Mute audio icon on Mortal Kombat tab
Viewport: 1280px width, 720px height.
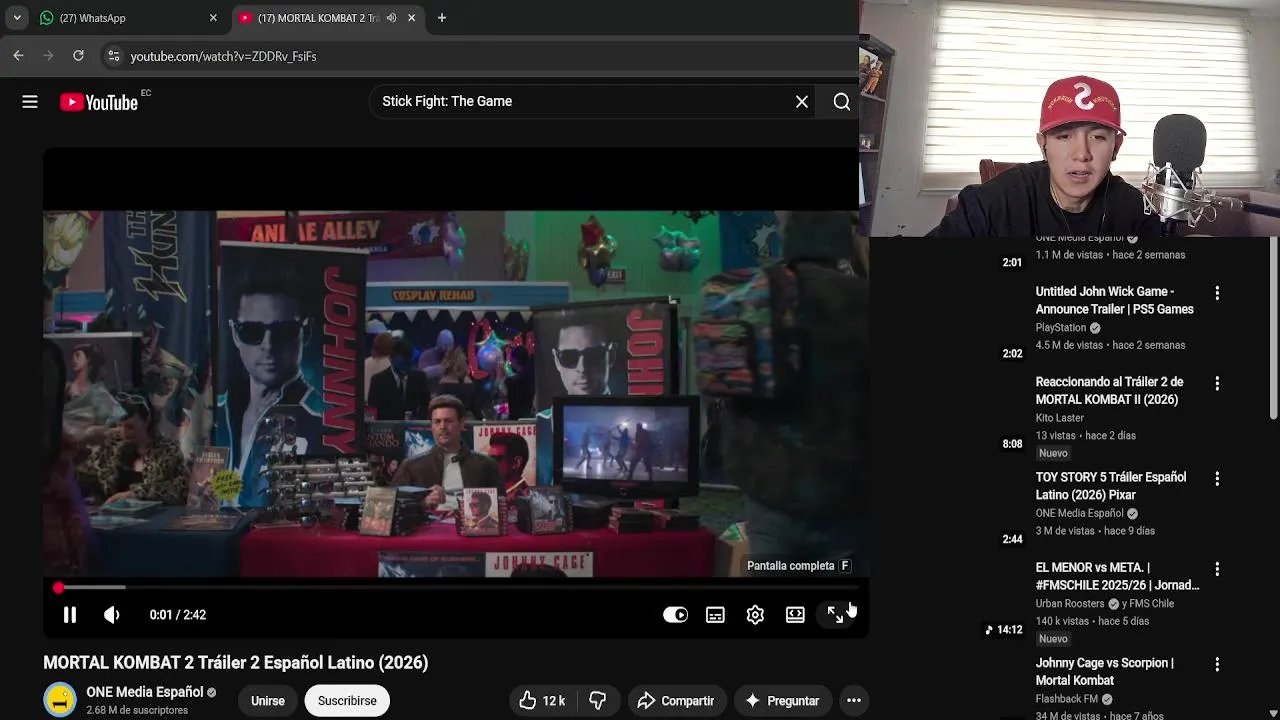pyautogui.click(x=391, y=18)
